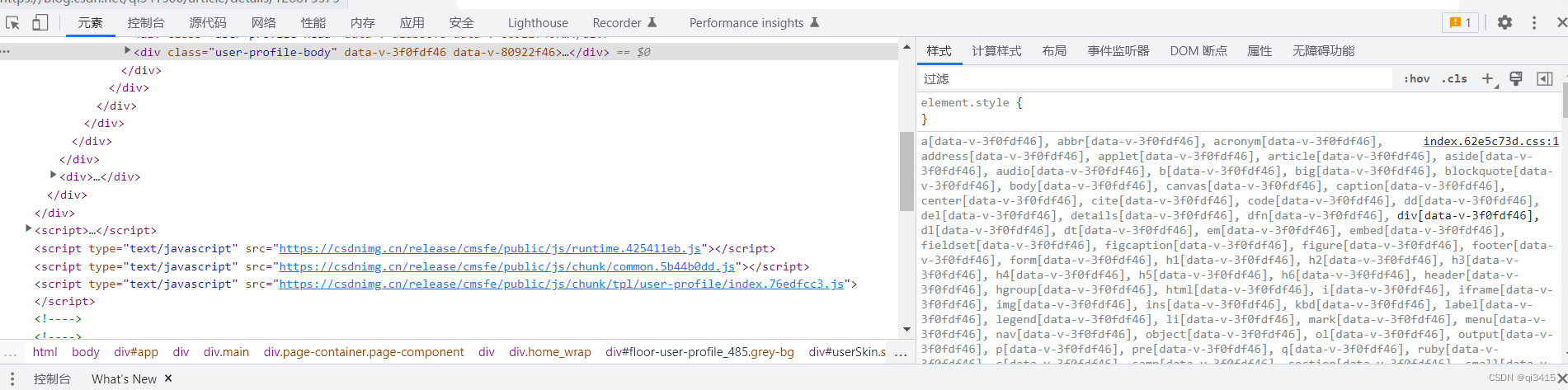Open the 内存 tab
Screen dimensions: 1568x390
tap(363, 23)
